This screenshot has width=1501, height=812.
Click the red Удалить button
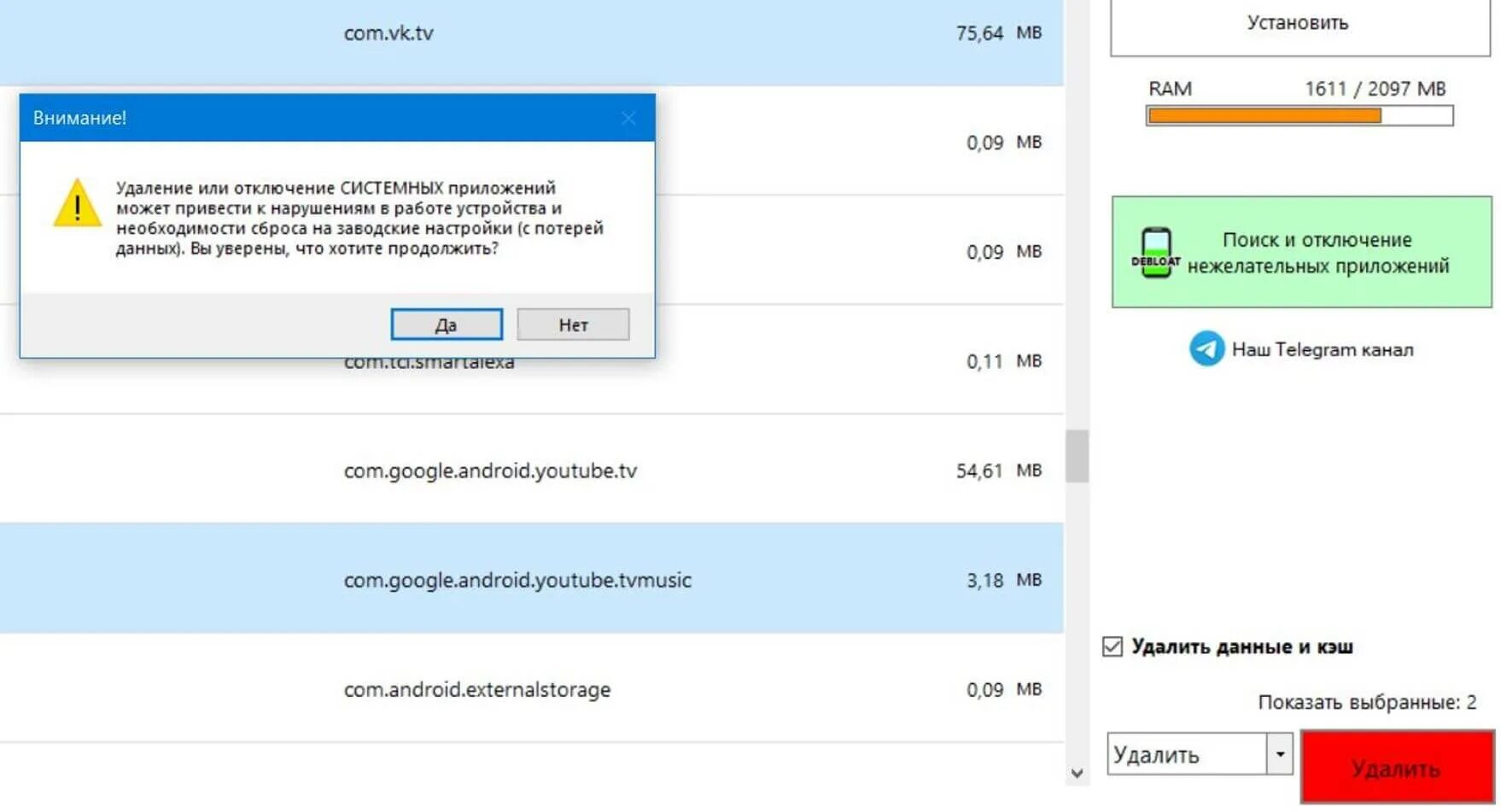1397,768
